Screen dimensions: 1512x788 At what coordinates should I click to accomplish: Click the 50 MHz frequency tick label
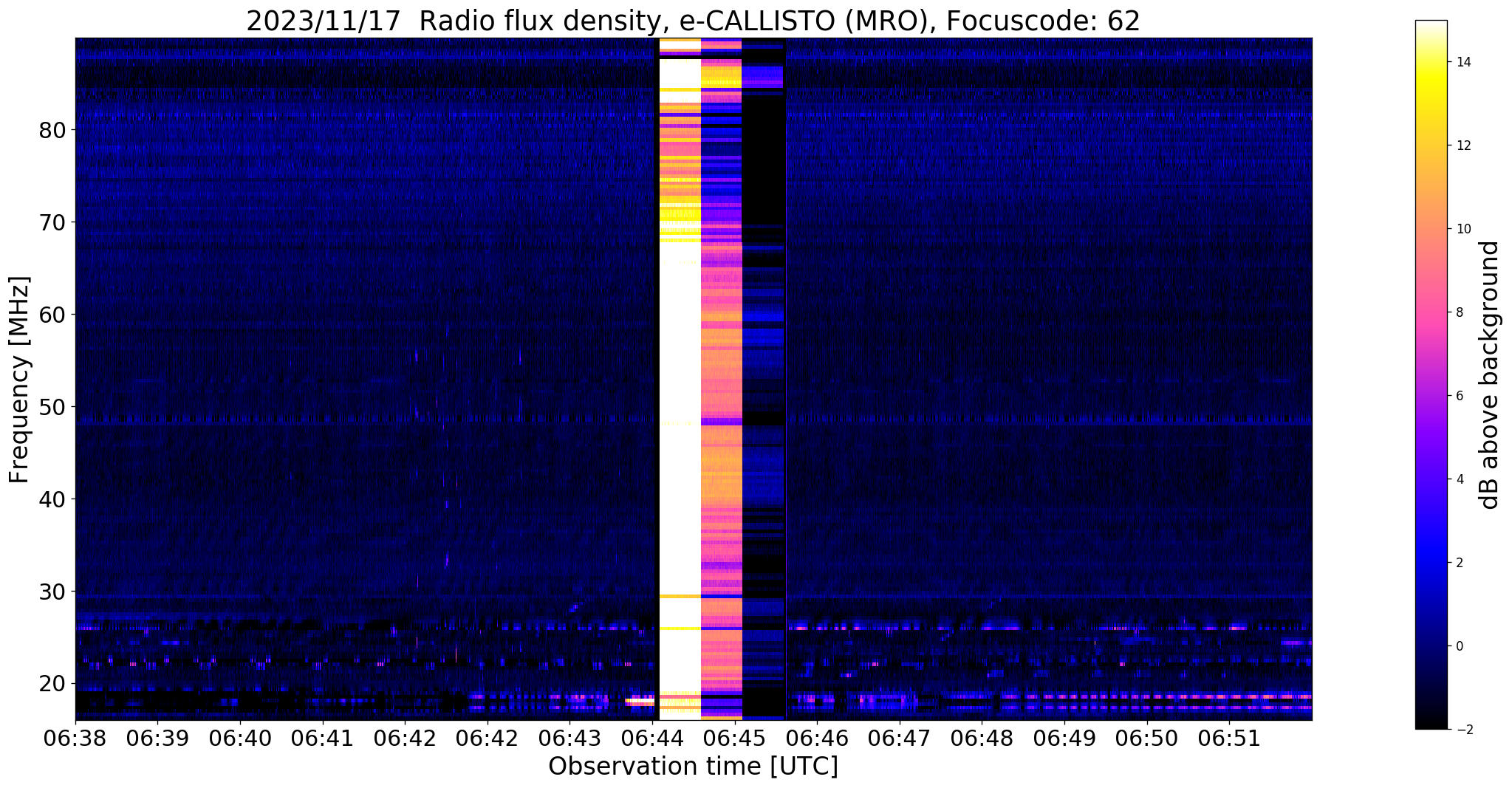click(52, 406)
